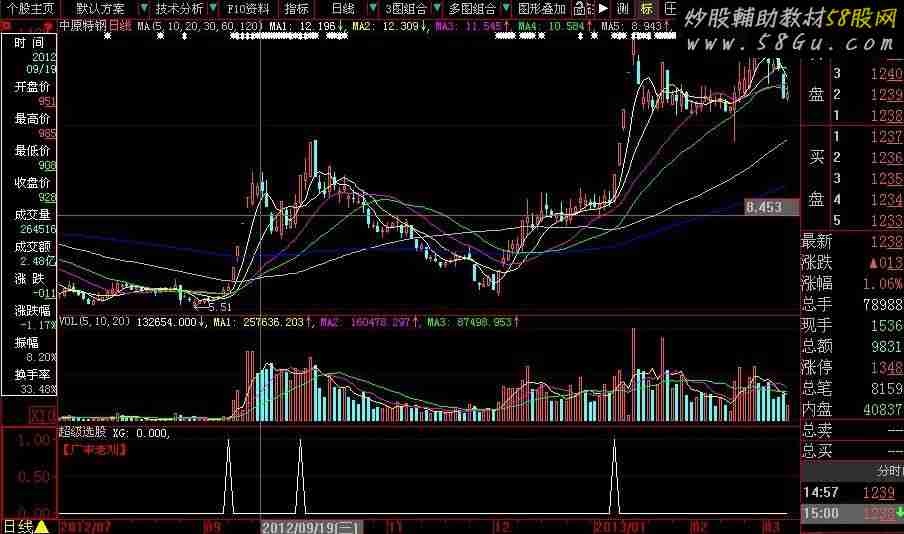Viewport: 904px width, 534px height.
Task: Click the 分时 tab label in right panel
Action: [890, 471]
